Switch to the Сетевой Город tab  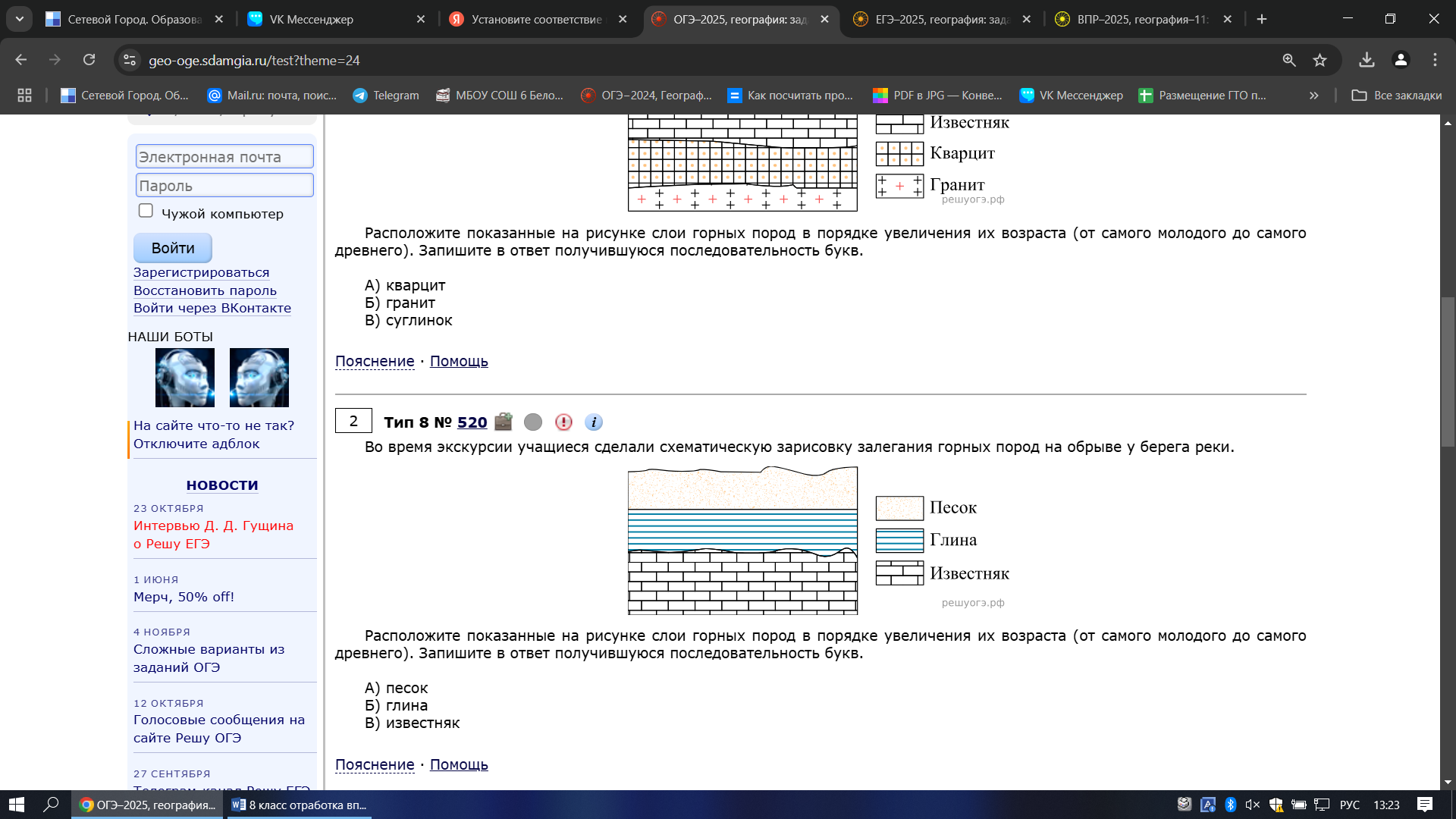135,19
